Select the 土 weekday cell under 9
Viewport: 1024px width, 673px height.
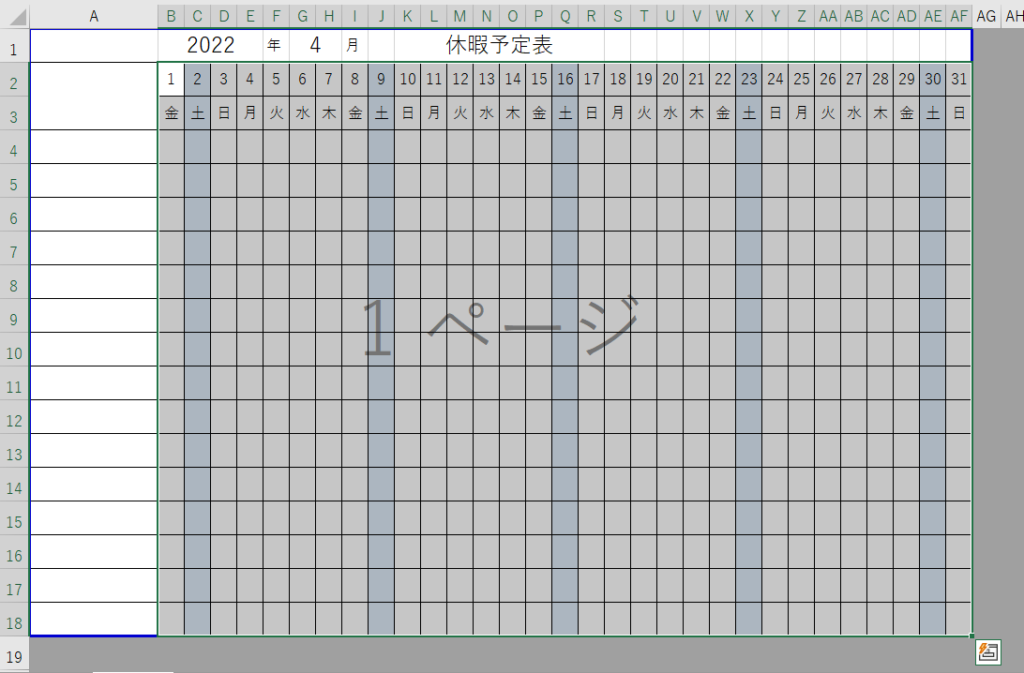[x=381, y=114]
